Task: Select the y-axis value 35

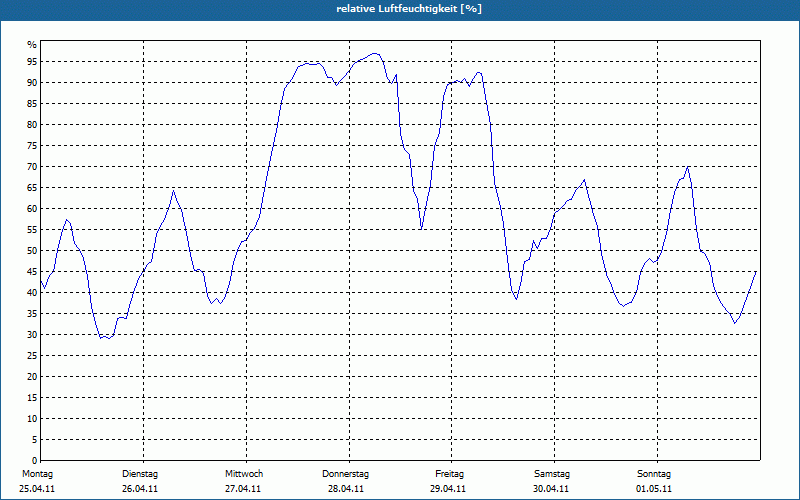Action: point(32,314)
